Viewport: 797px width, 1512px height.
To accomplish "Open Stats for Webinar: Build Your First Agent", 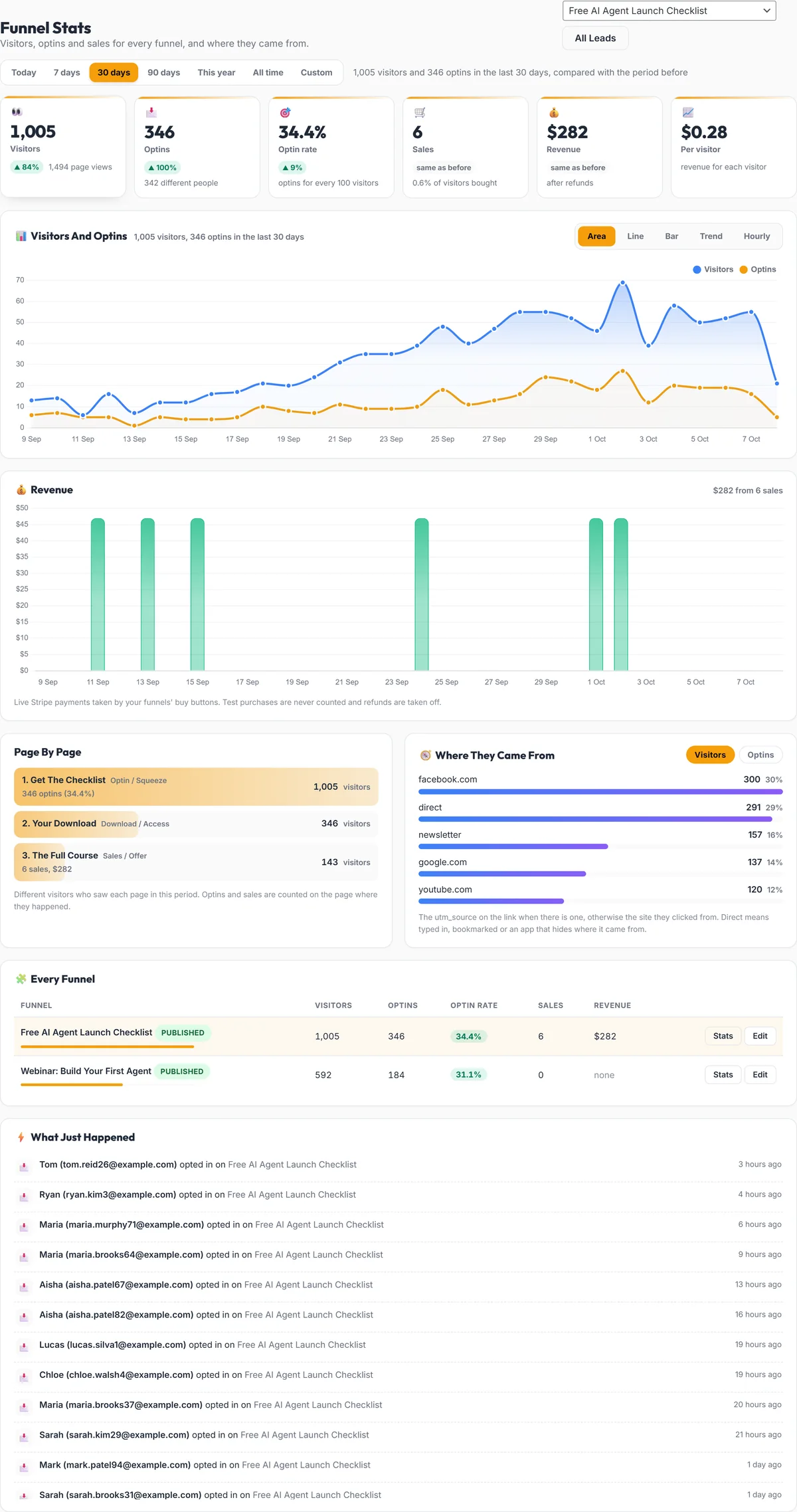I will click(x=723, y=1074).
